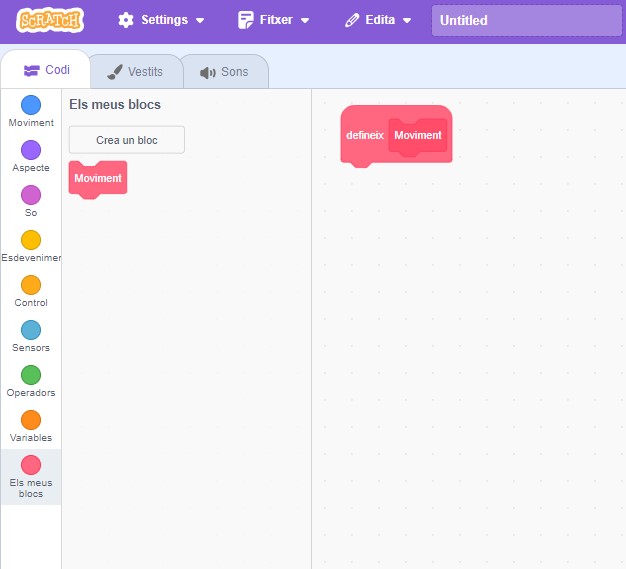The height and width of the screenshot is (569, 626).
Task: Open the Settings dropdown menu
Action: [161, 20]
